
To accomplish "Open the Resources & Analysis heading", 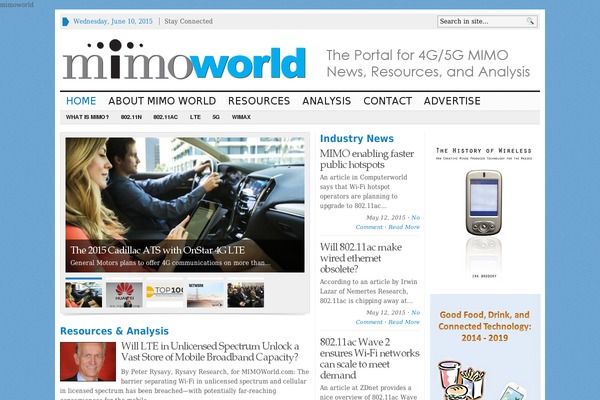I will 114,331.
